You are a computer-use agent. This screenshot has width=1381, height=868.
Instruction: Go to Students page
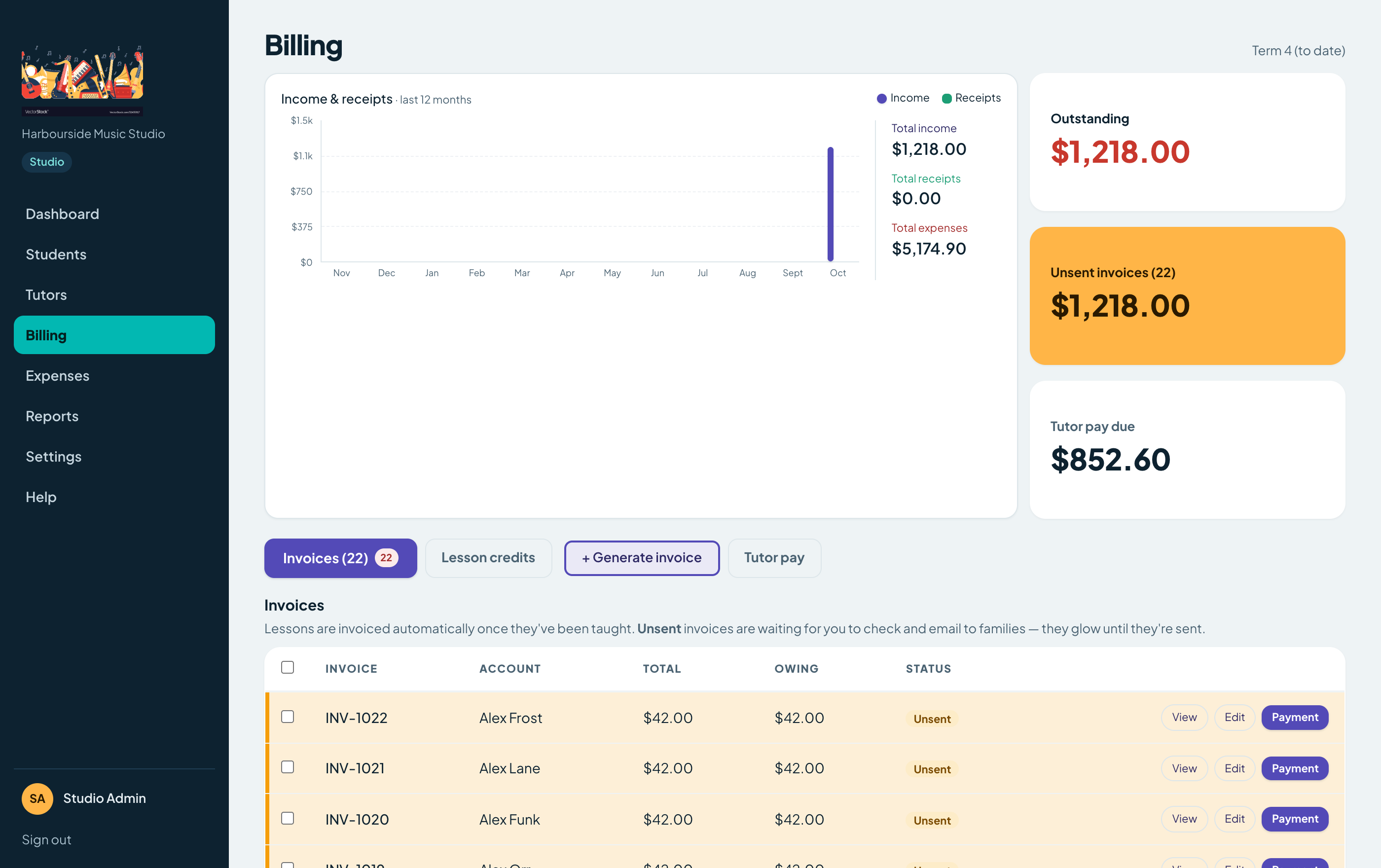114,254
